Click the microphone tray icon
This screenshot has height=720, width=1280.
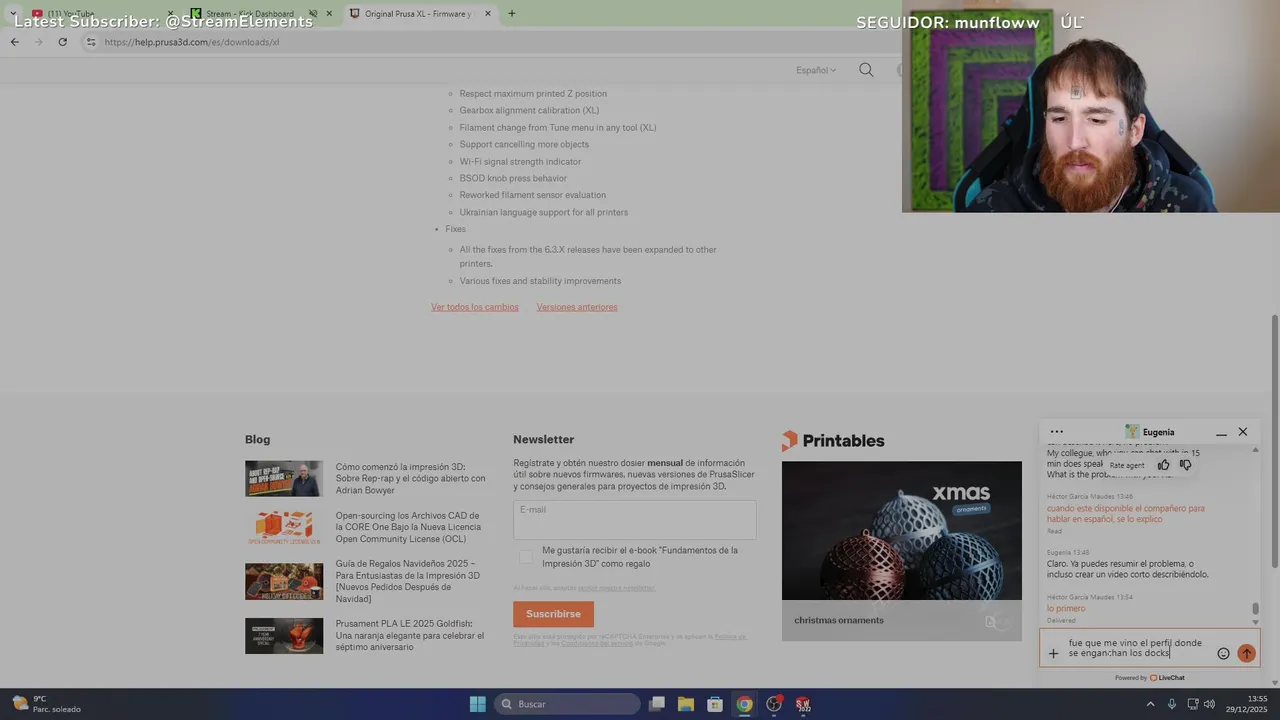1171,704
